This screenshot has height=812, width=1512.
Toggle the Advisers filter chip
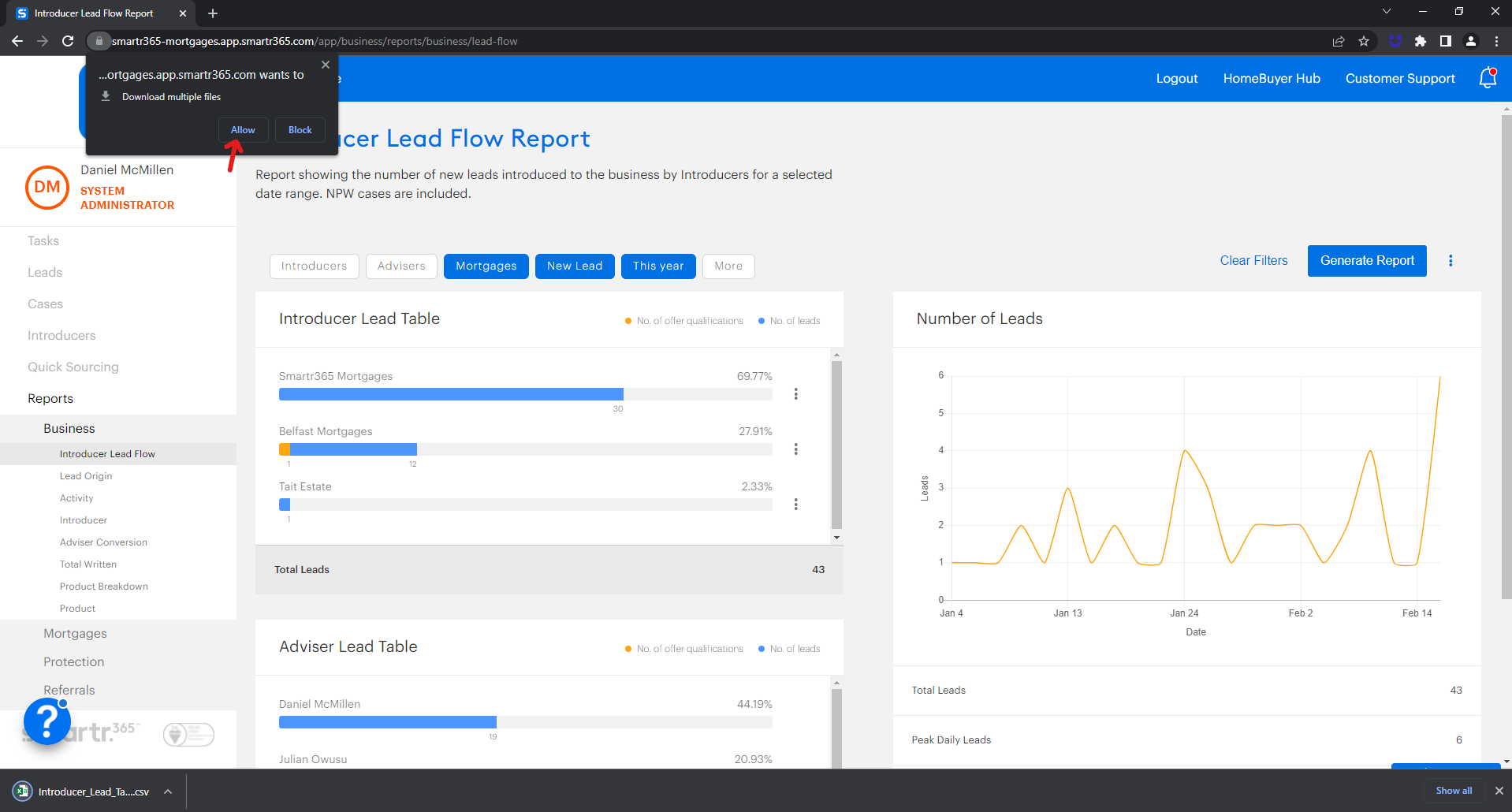tap(401, 266)
